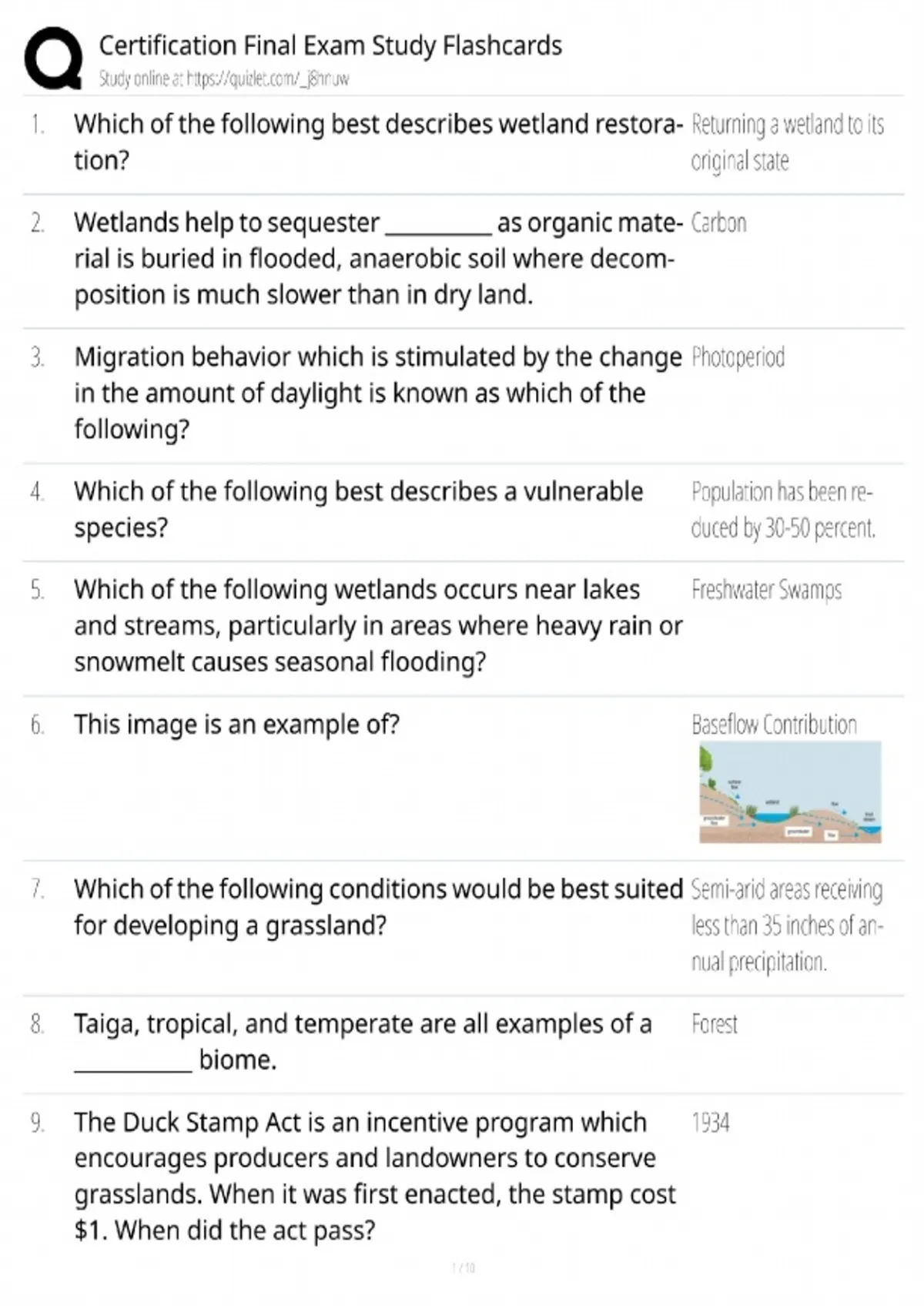Select the 'Carbon' answer text
Image resolution: width=924 pixels, height=1309 pixels.
click(x=718, y=223)
